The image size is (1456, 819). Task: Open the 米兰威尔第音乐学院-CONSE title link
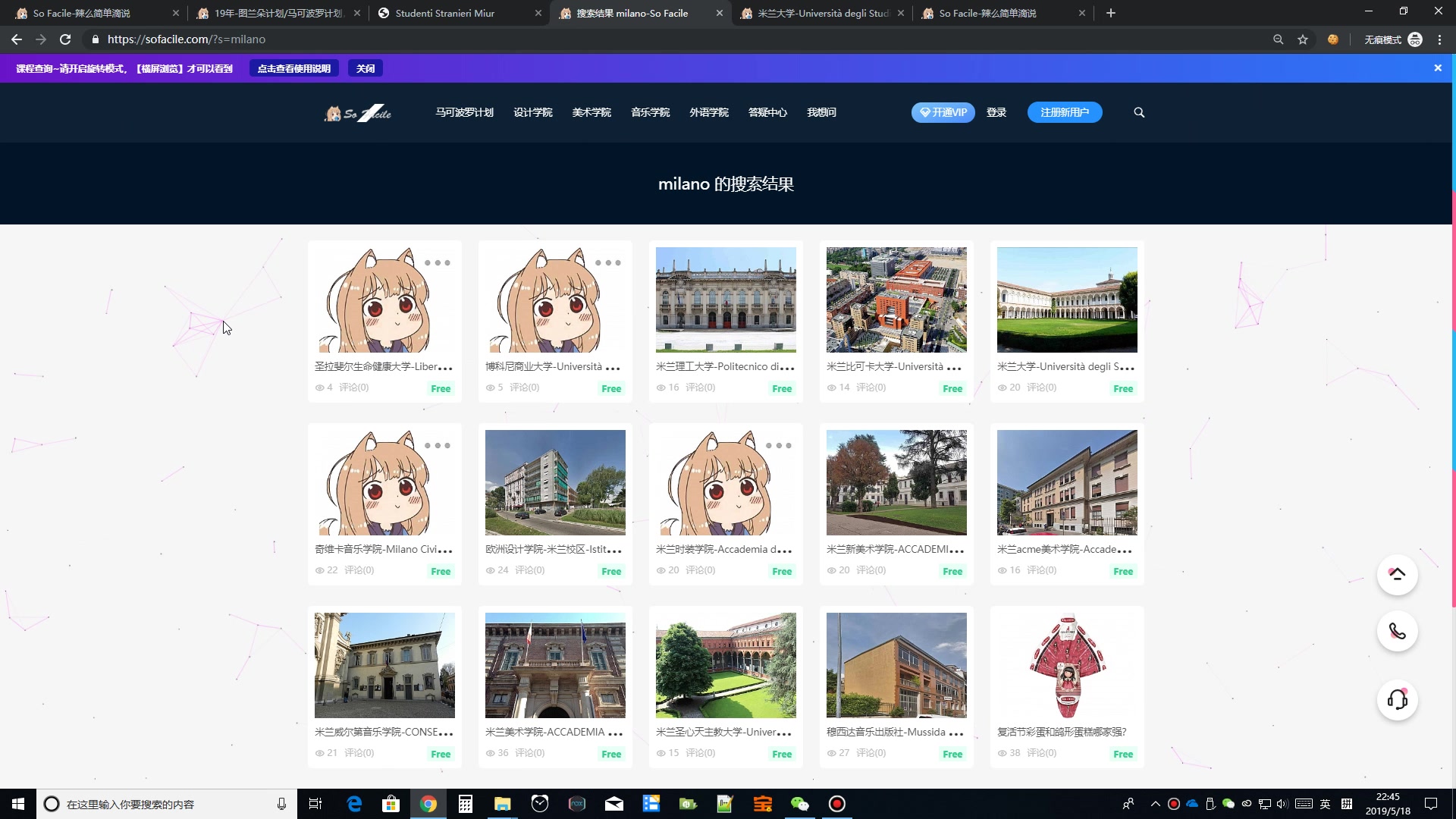(x=384, y=733)
